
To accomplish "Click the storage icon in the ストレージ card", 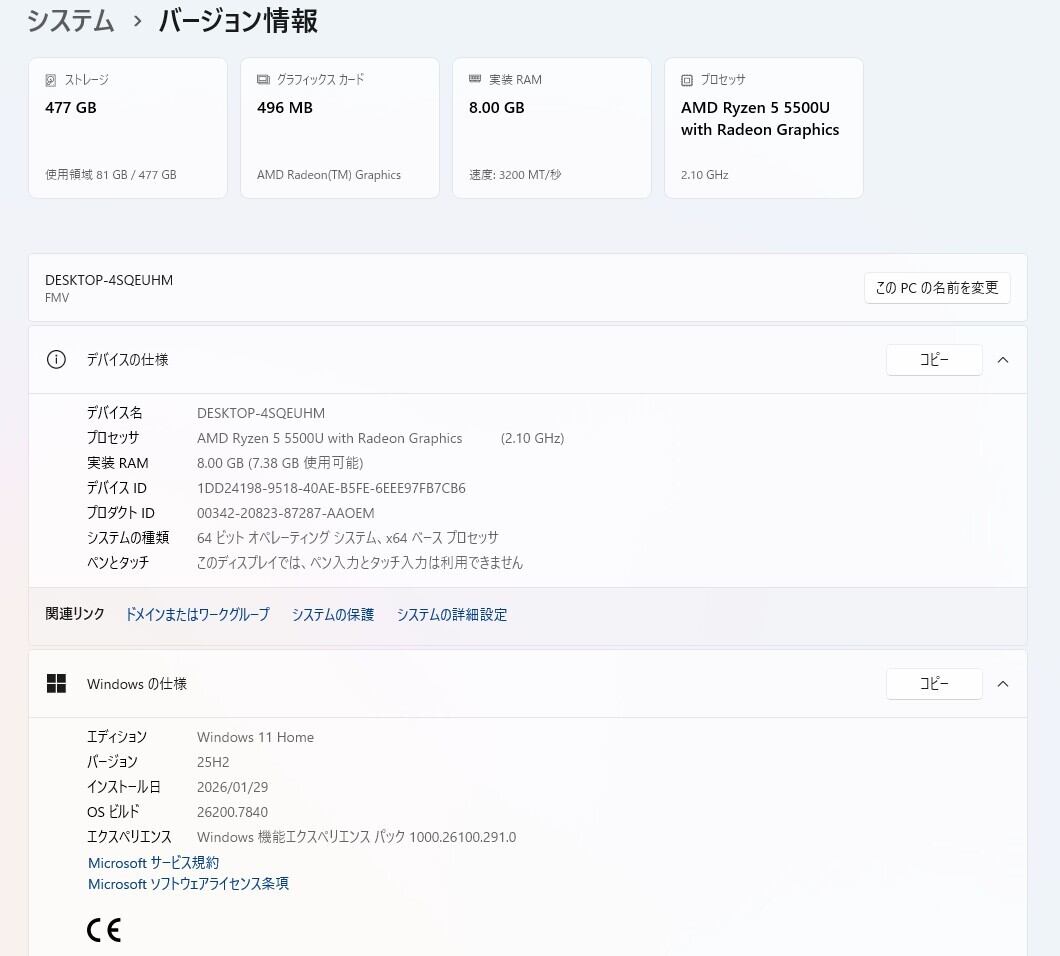I will pyautogui.click(x=51, y=80).
